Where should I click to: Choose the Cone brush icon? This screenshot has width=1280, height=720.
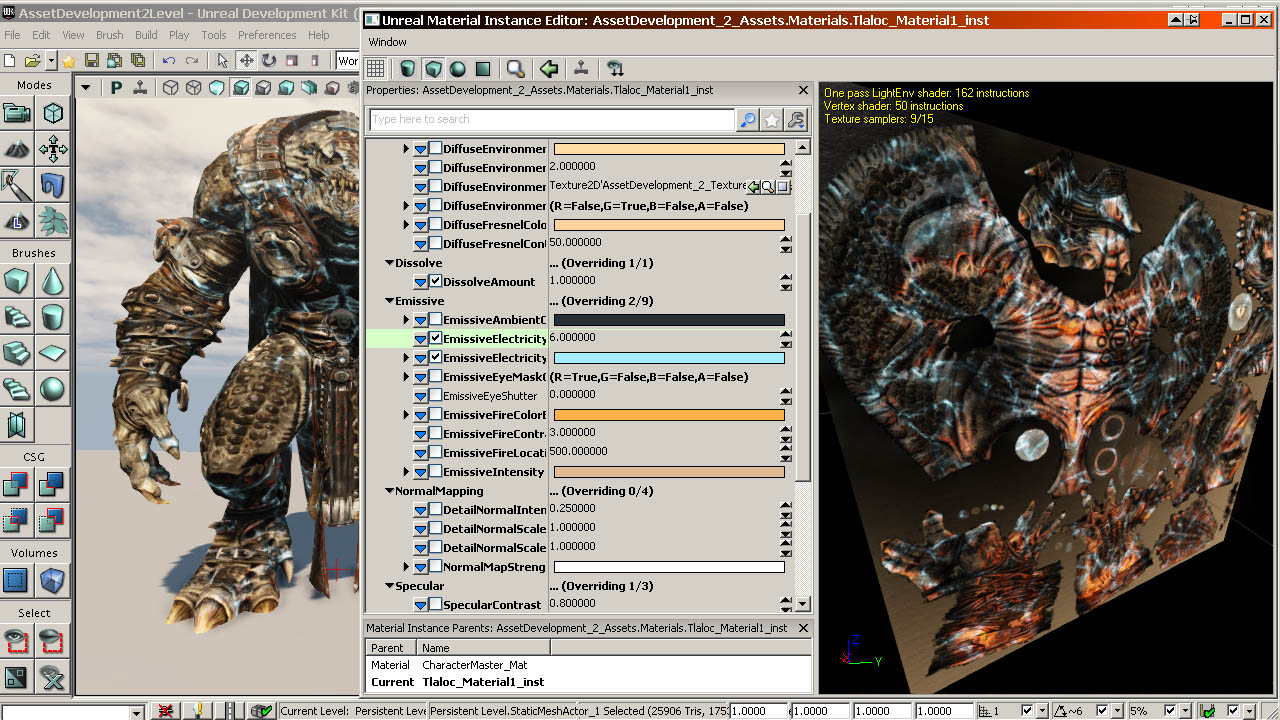[52, 281]
